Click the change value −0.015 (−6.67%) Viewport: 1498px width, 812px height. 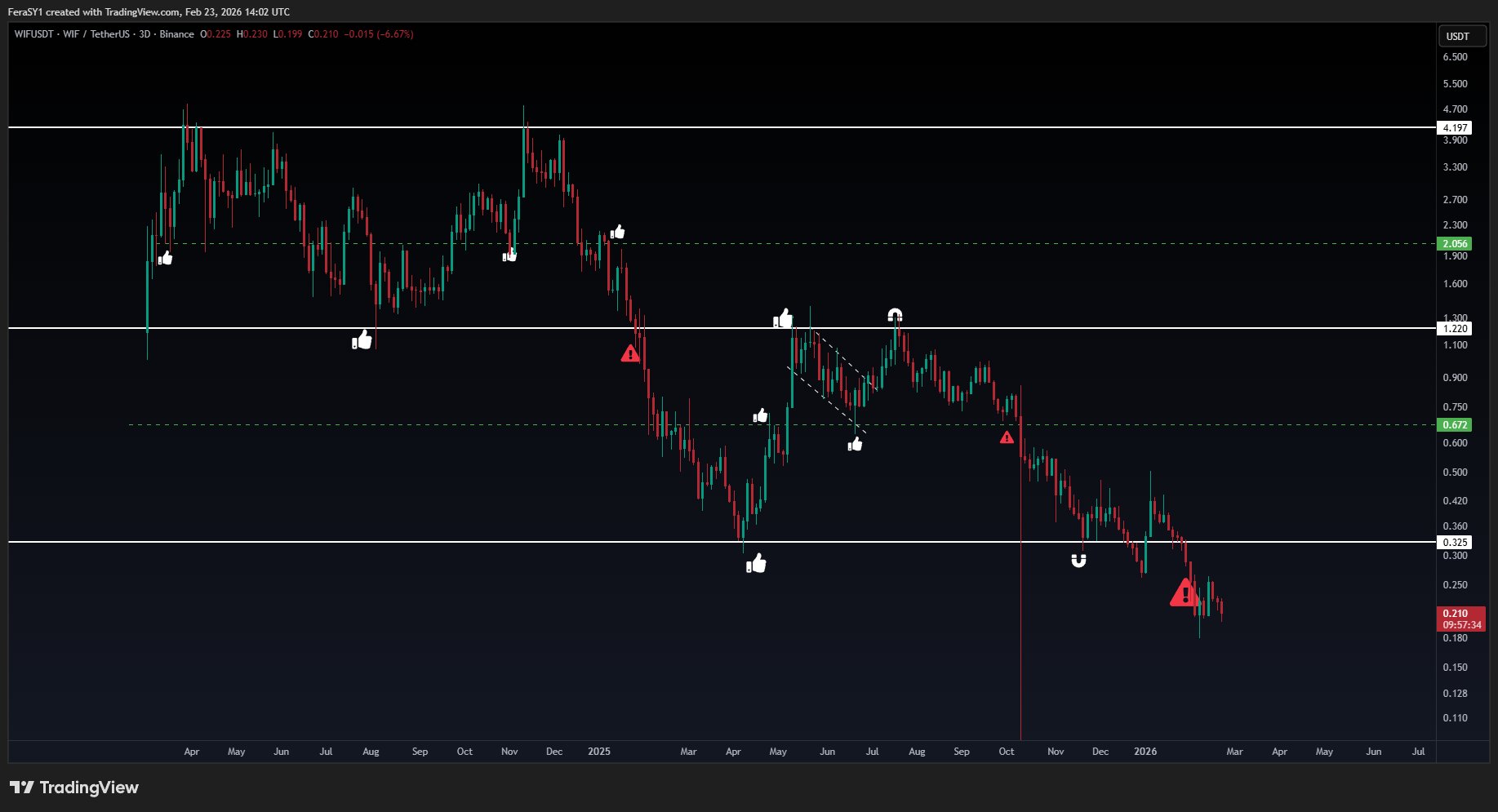379,34
